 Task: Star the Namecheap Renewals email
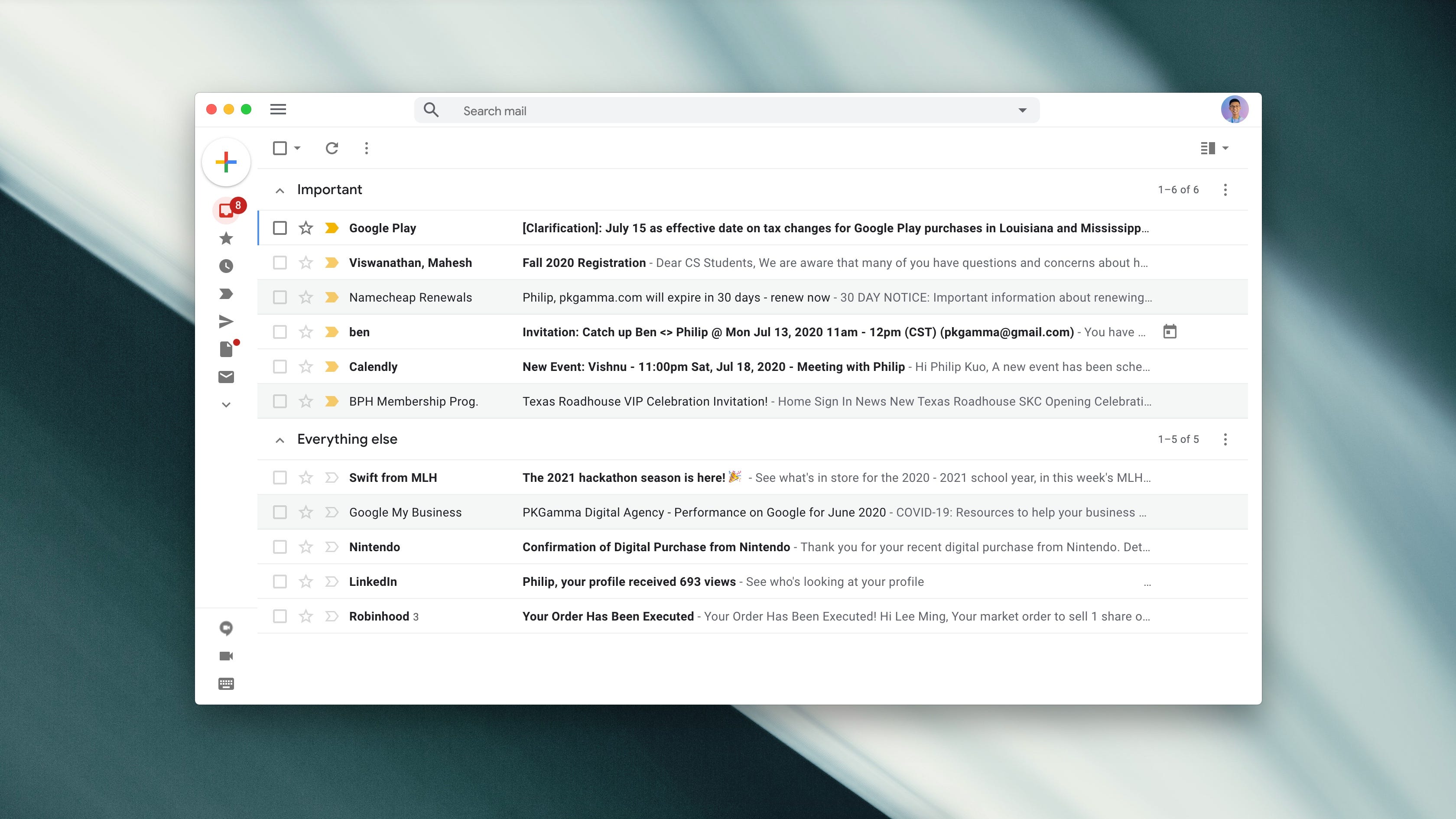[x=306, y=297]
